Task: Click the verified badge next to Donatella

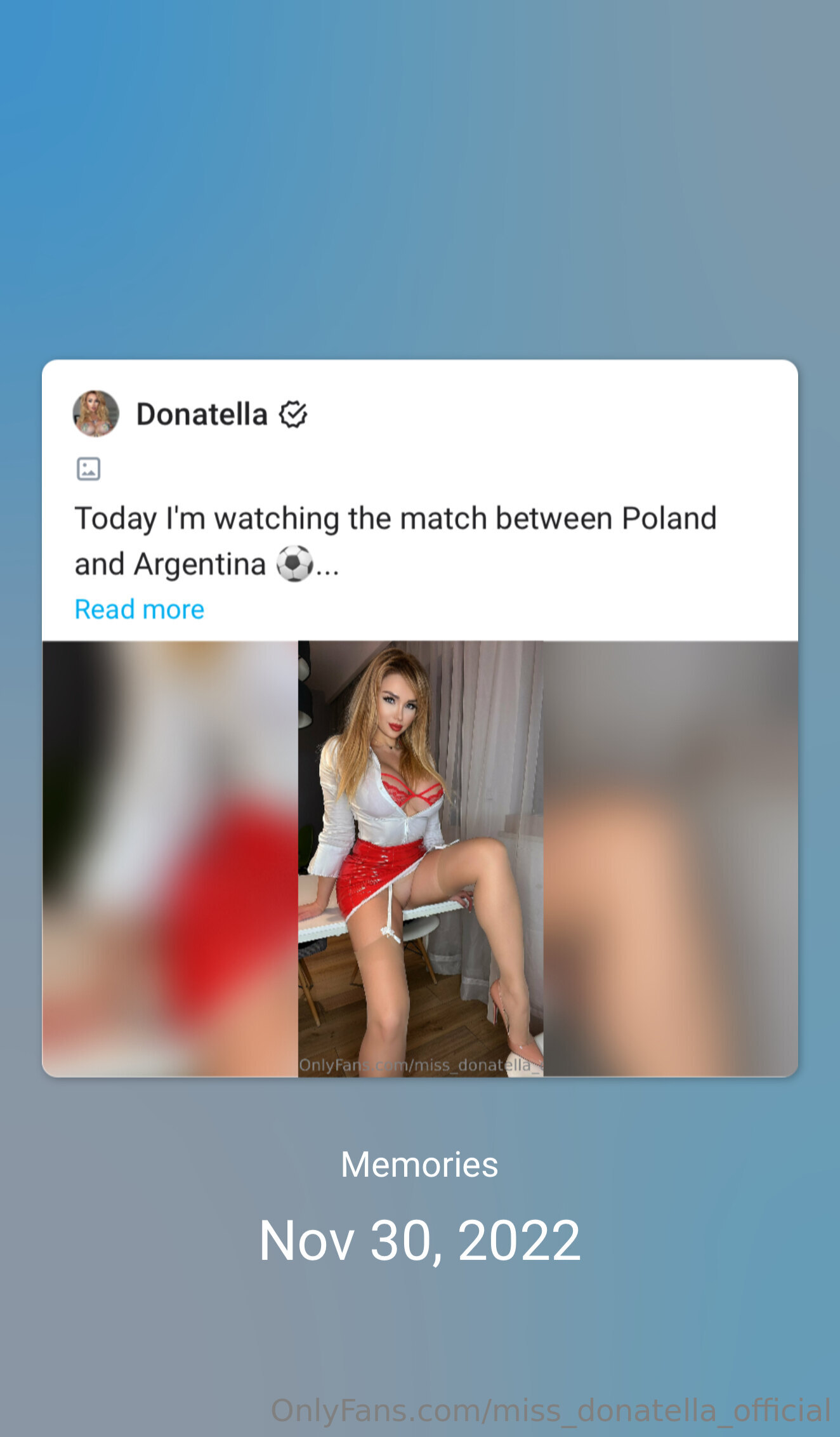Action: tap(294, 414)
